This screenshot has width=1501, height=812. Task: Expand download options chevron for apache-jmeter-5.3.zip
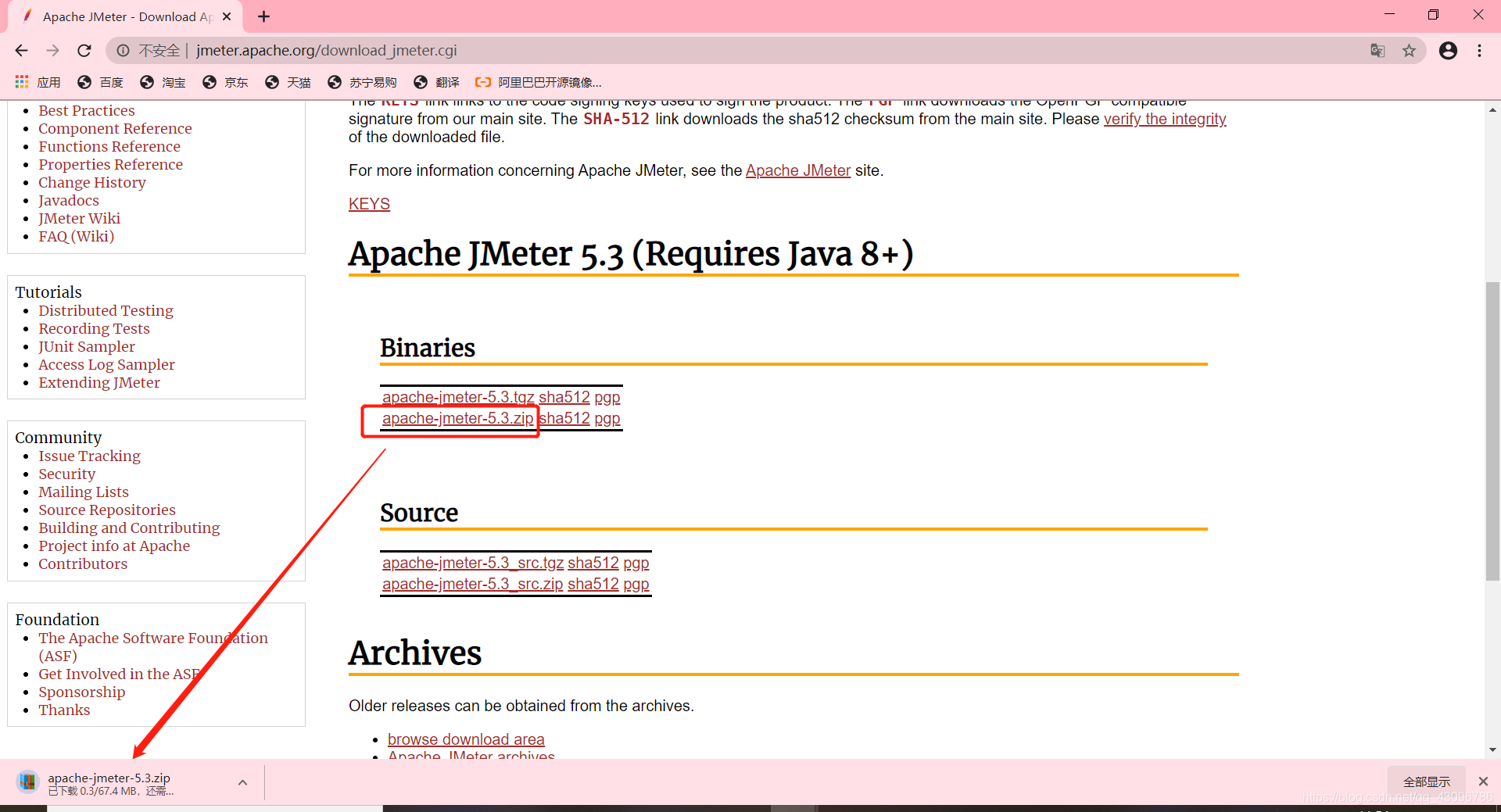coord(242,782)
